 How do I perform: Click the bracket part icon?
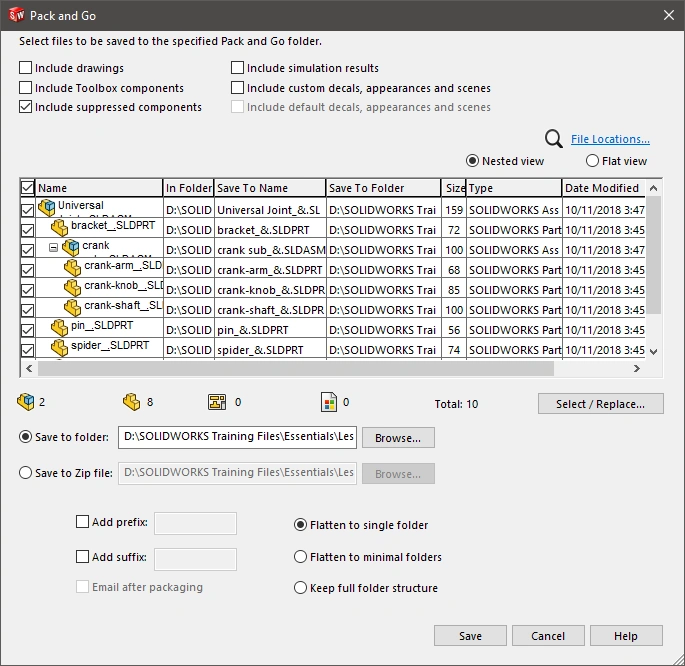click(x=59, y=227)
